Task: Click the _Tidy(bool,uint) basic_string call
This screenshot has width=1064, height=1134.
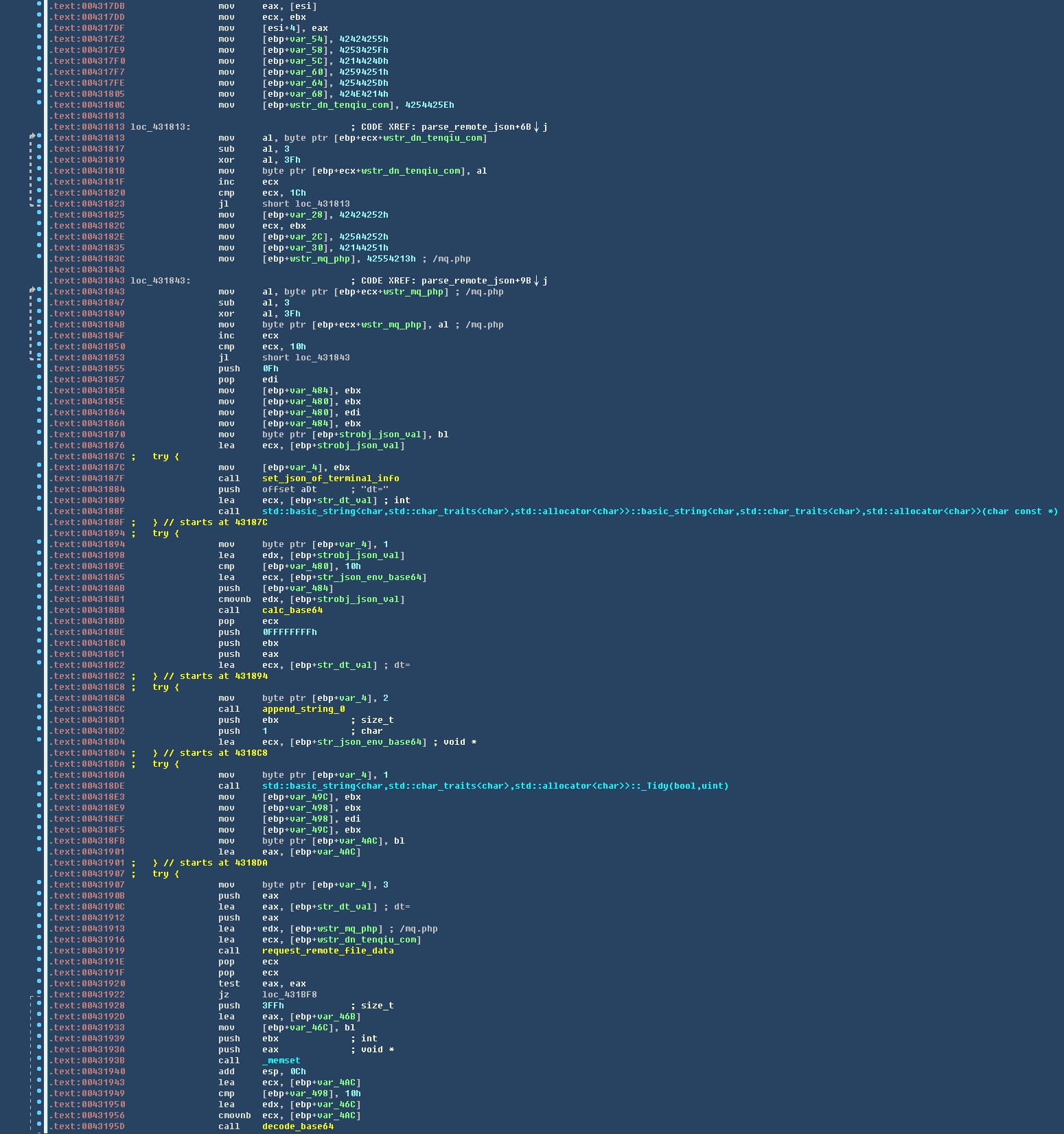Action: (495, 786)
